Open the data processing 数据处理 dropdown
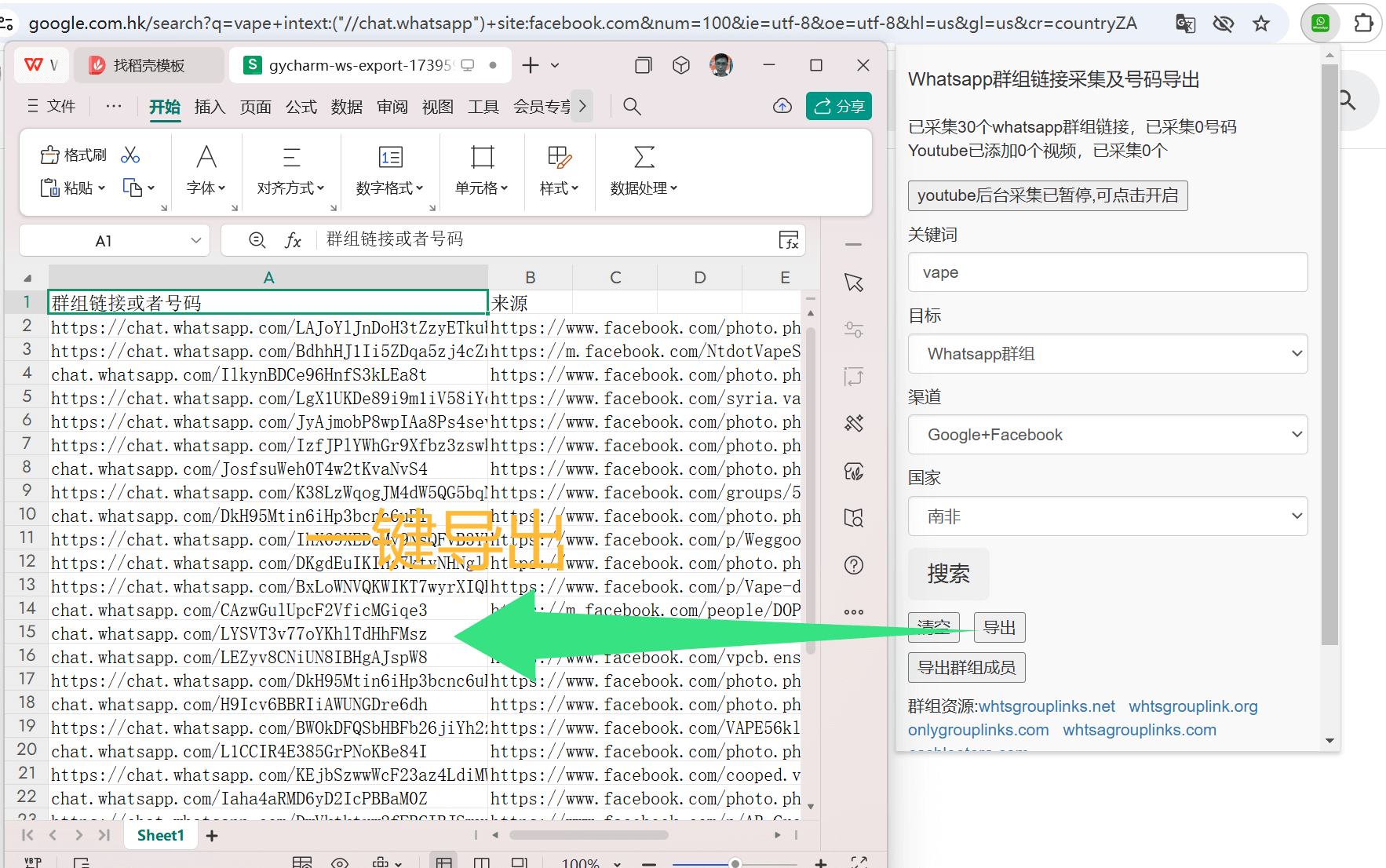Viewport: 1386px width, 868px height. point(644,171)
